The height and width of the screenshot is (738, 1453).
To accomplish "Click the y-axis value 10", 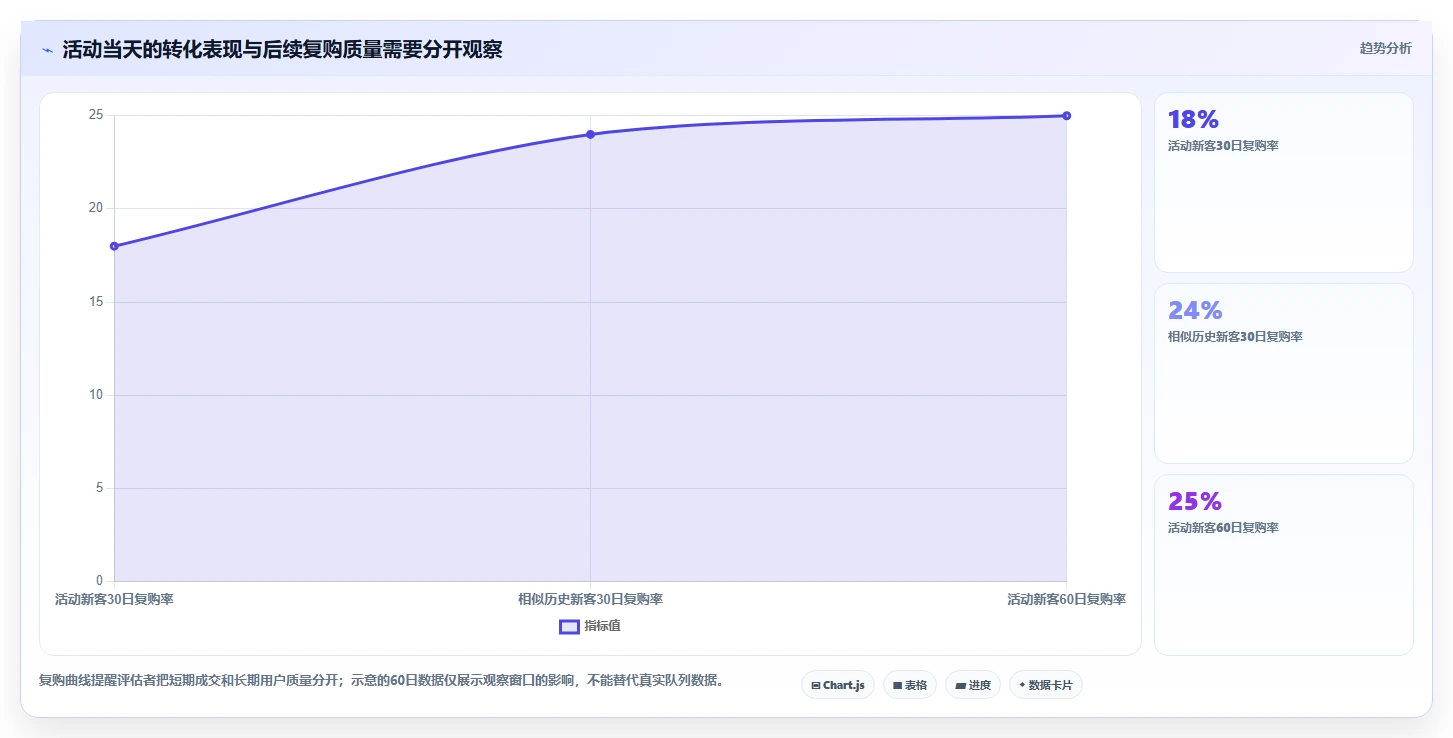I will [x=96, y=395].
